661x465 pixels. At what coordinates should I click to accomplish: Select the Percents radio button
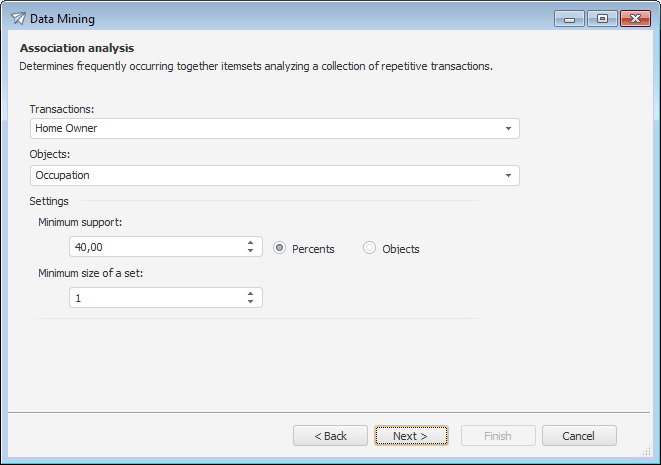coord(280,248)
